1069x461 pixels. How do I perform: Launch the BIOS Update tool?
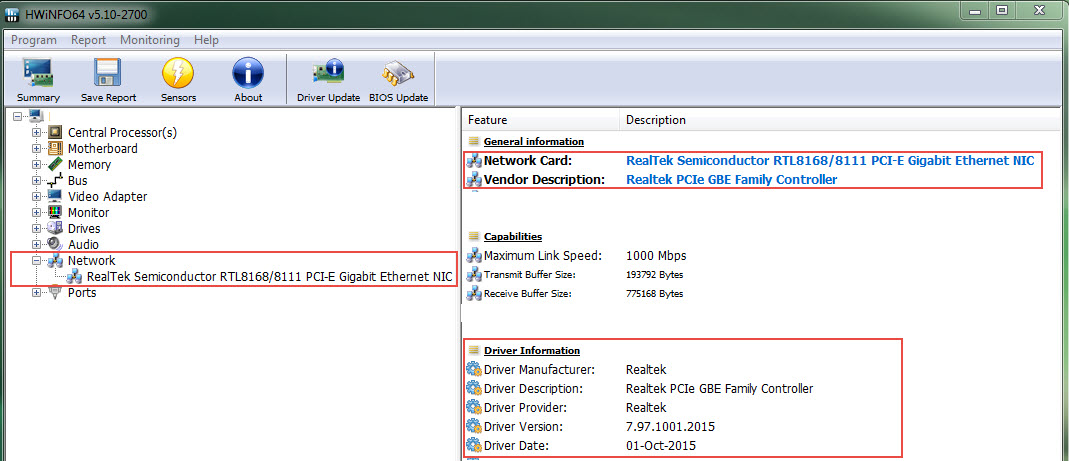pos(397,78)
